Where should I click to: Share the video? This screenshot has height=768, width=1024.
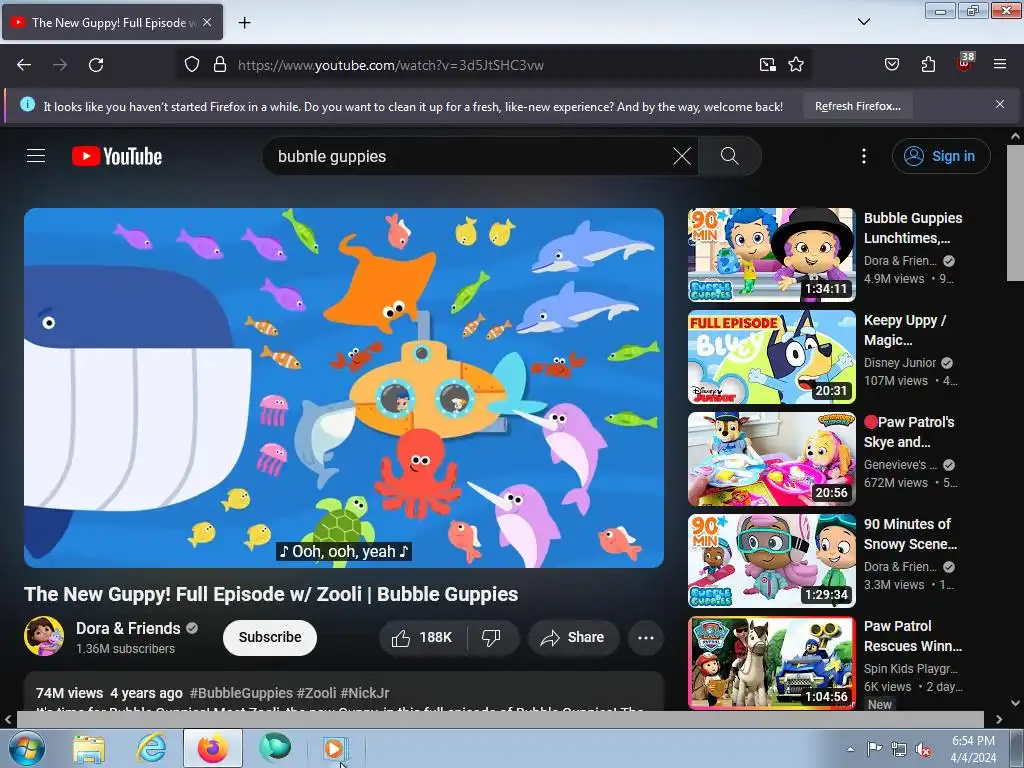[573, 637]
